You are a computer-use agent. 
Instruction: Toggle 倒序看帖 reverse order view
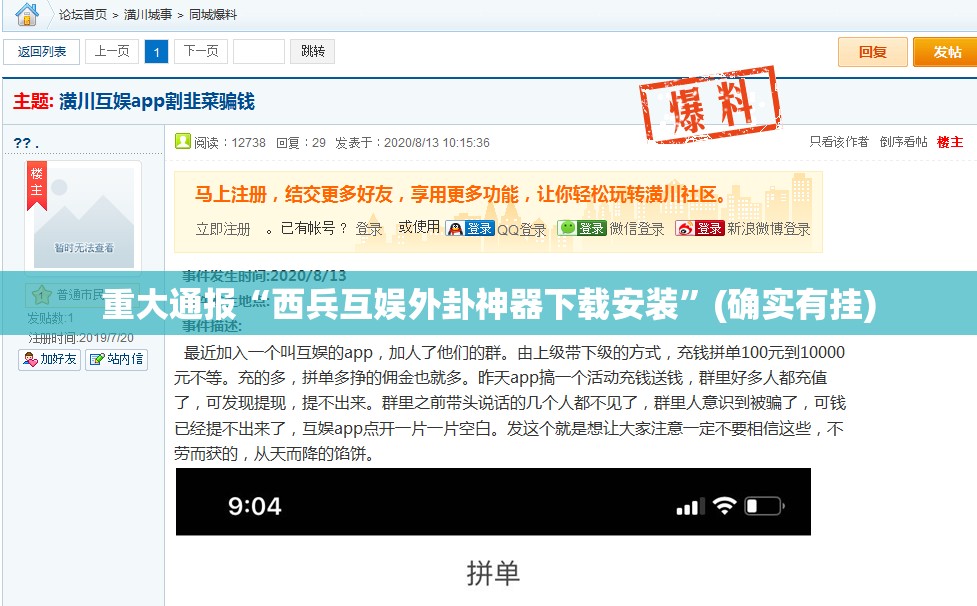click(x=904, y=142)
